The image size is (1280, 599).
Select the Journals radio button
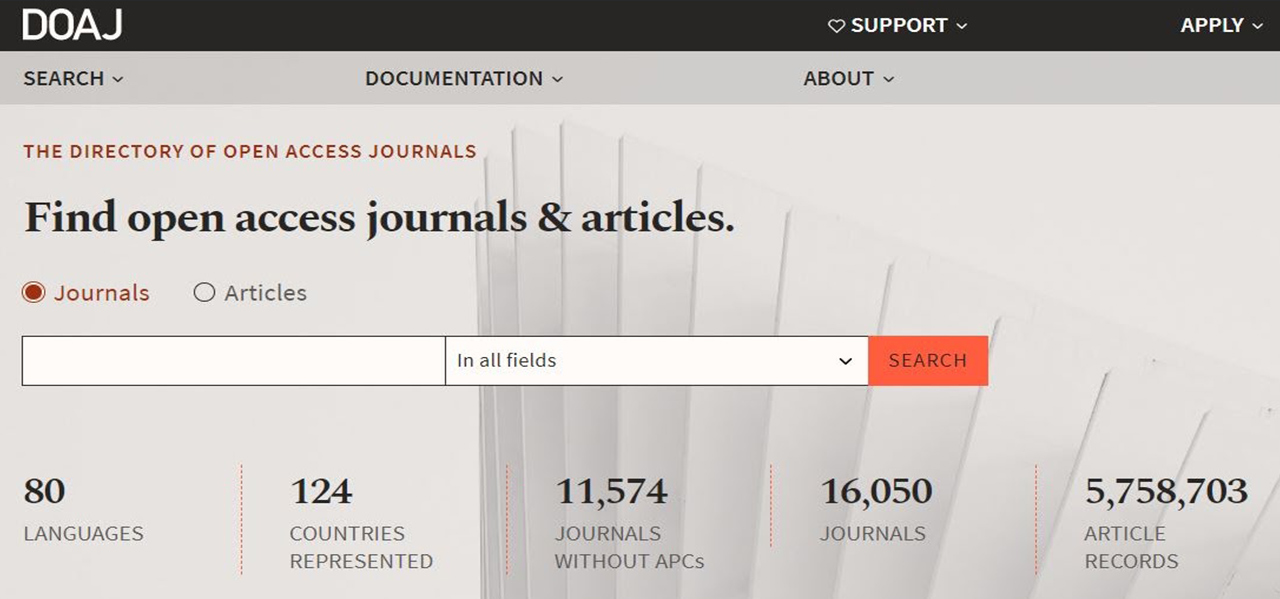pyautogui.click(x=34, y=293)
